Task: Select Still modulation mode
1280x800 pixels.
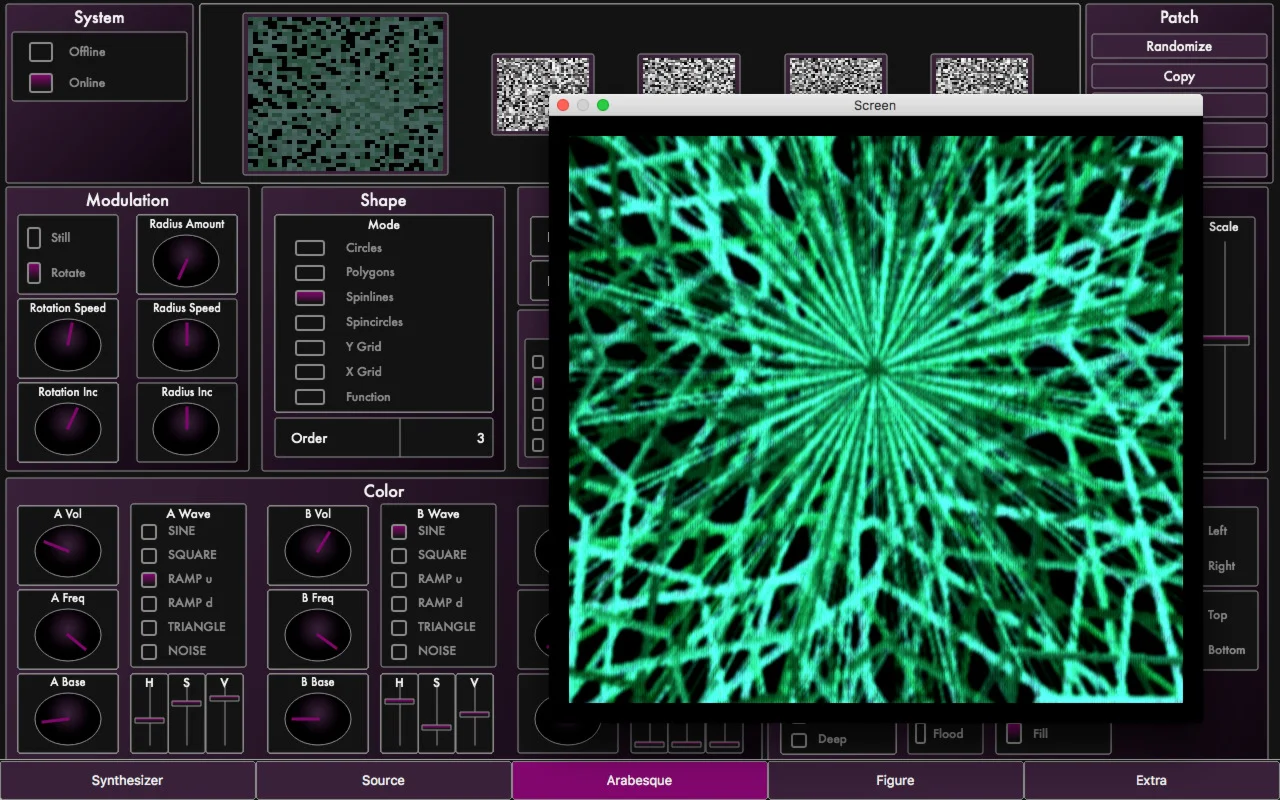Action: pos(34,238)
